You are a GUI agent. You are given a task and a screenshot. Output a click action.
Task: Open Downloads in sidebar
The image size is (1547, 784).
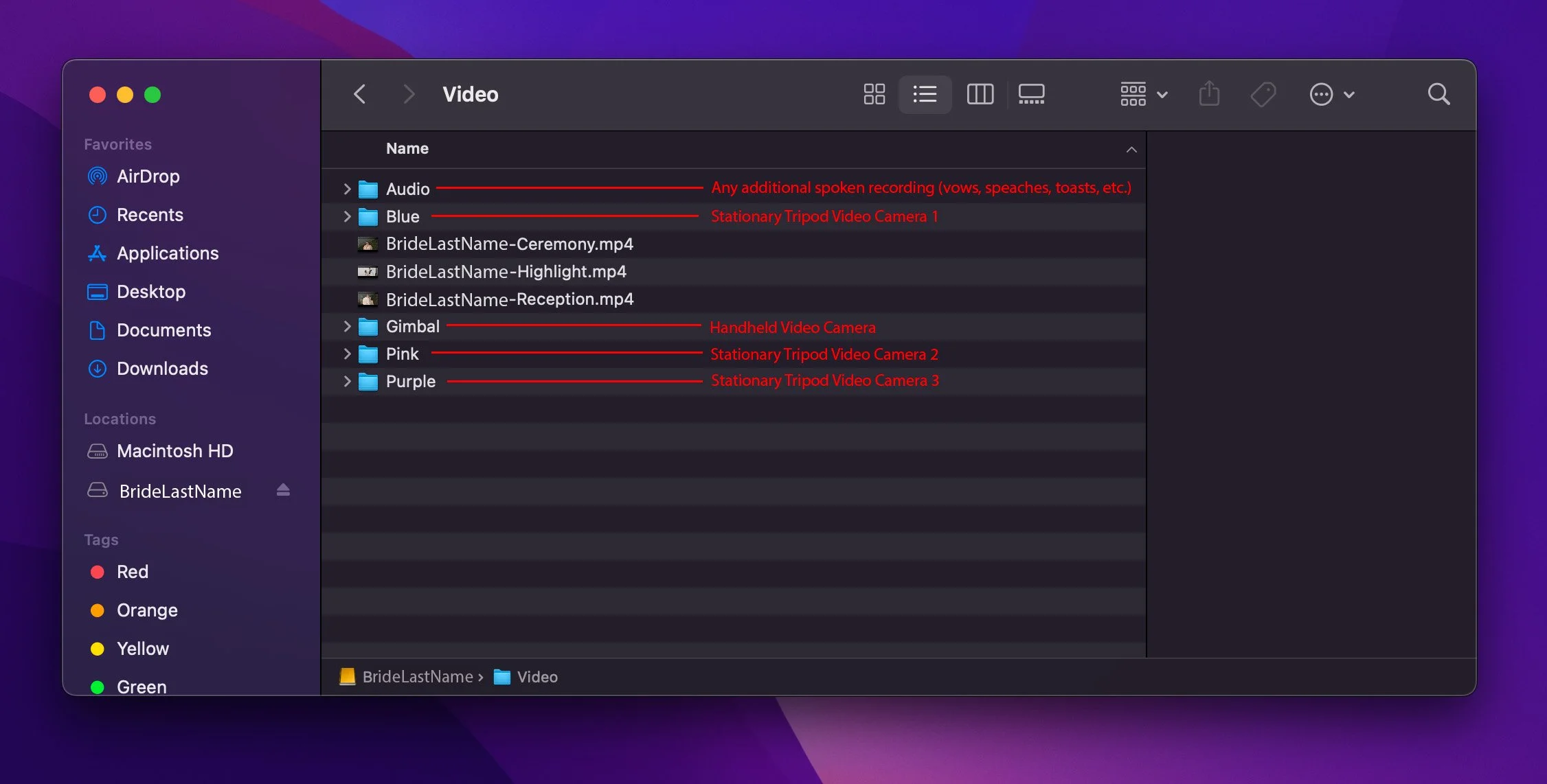coord(162,369)
